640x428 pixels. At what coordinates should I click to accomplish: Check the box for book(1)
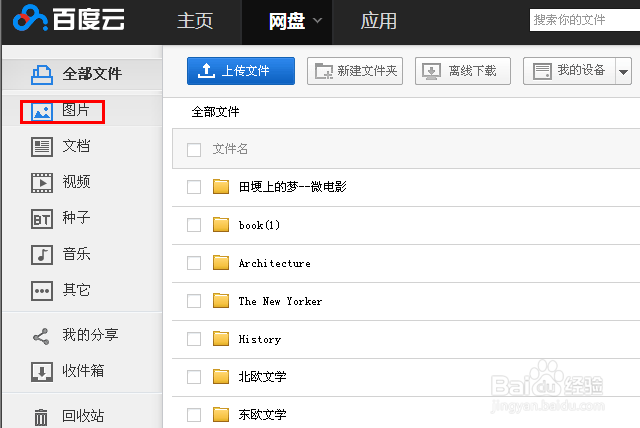194,225
